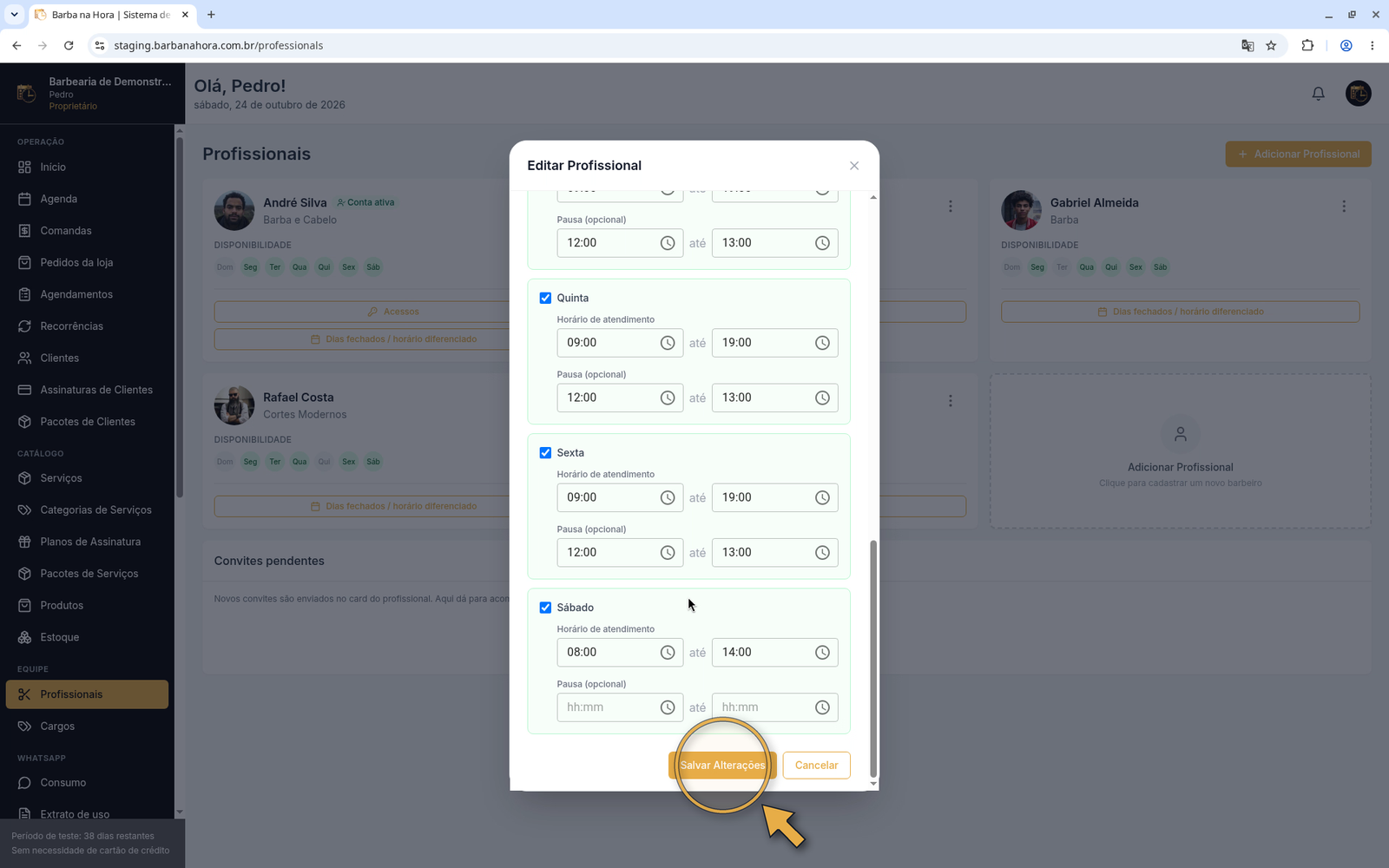Screen dimensions: 1389x868
Task: Click the user profile avatar at top right
Action: (x=1358, y=94)
